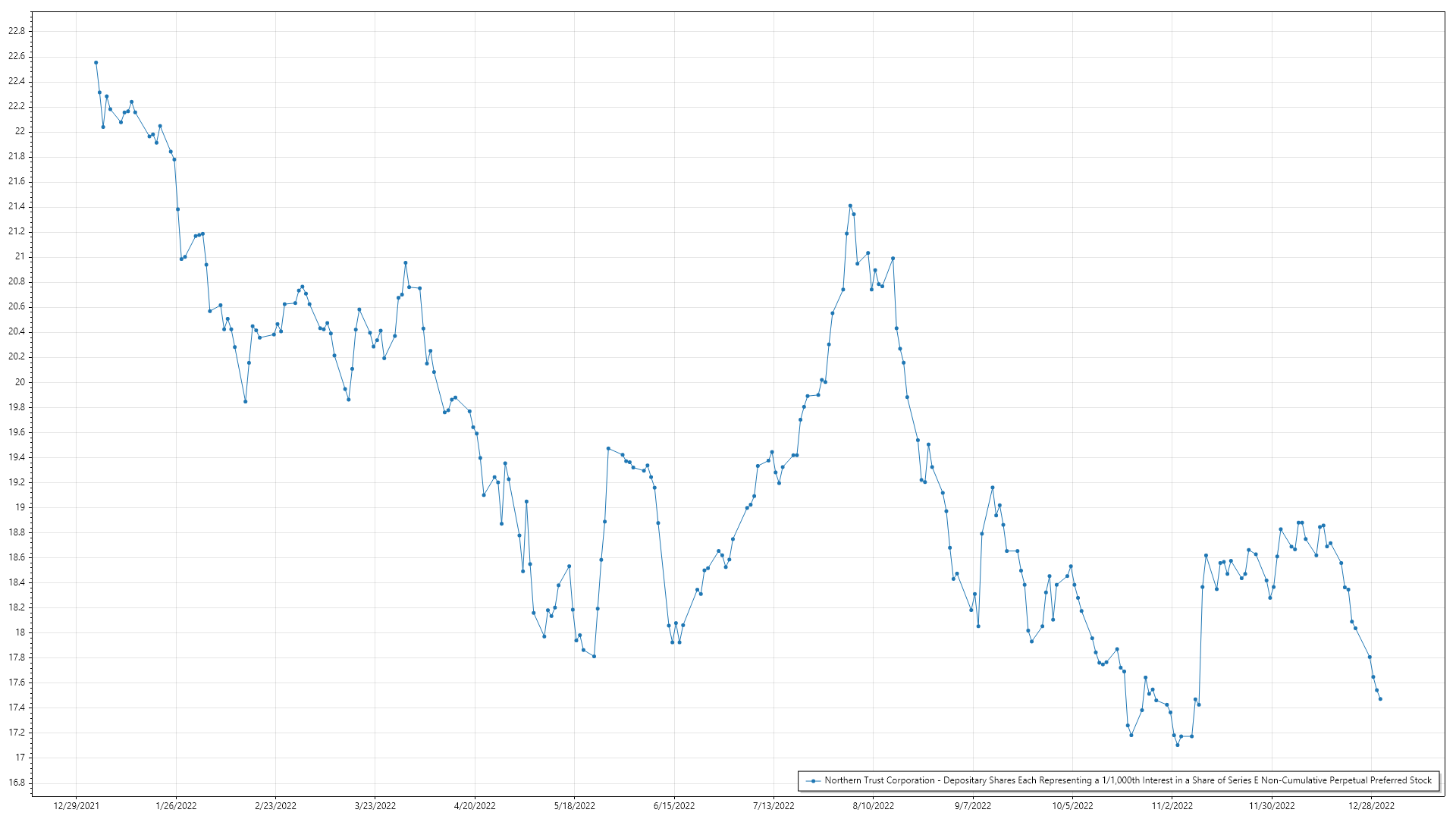This screenshot has width=1456, height=819.
Task: Click the 1/26/2022 x-axis date label
Action: click(176, 806)
